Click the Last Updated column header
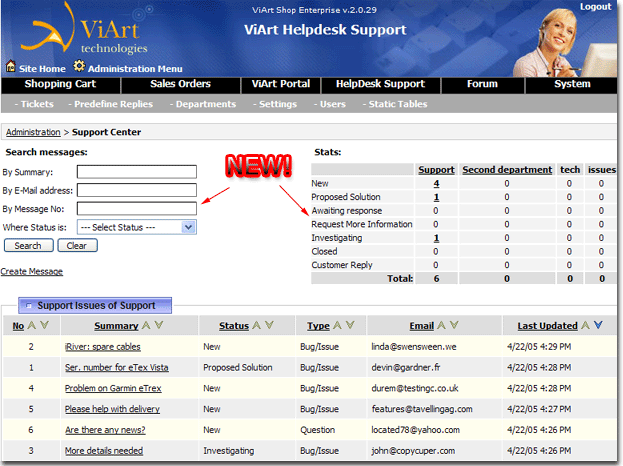Image resolution: width=623 pixels, height=466 pixels. [x=547, y=326]
